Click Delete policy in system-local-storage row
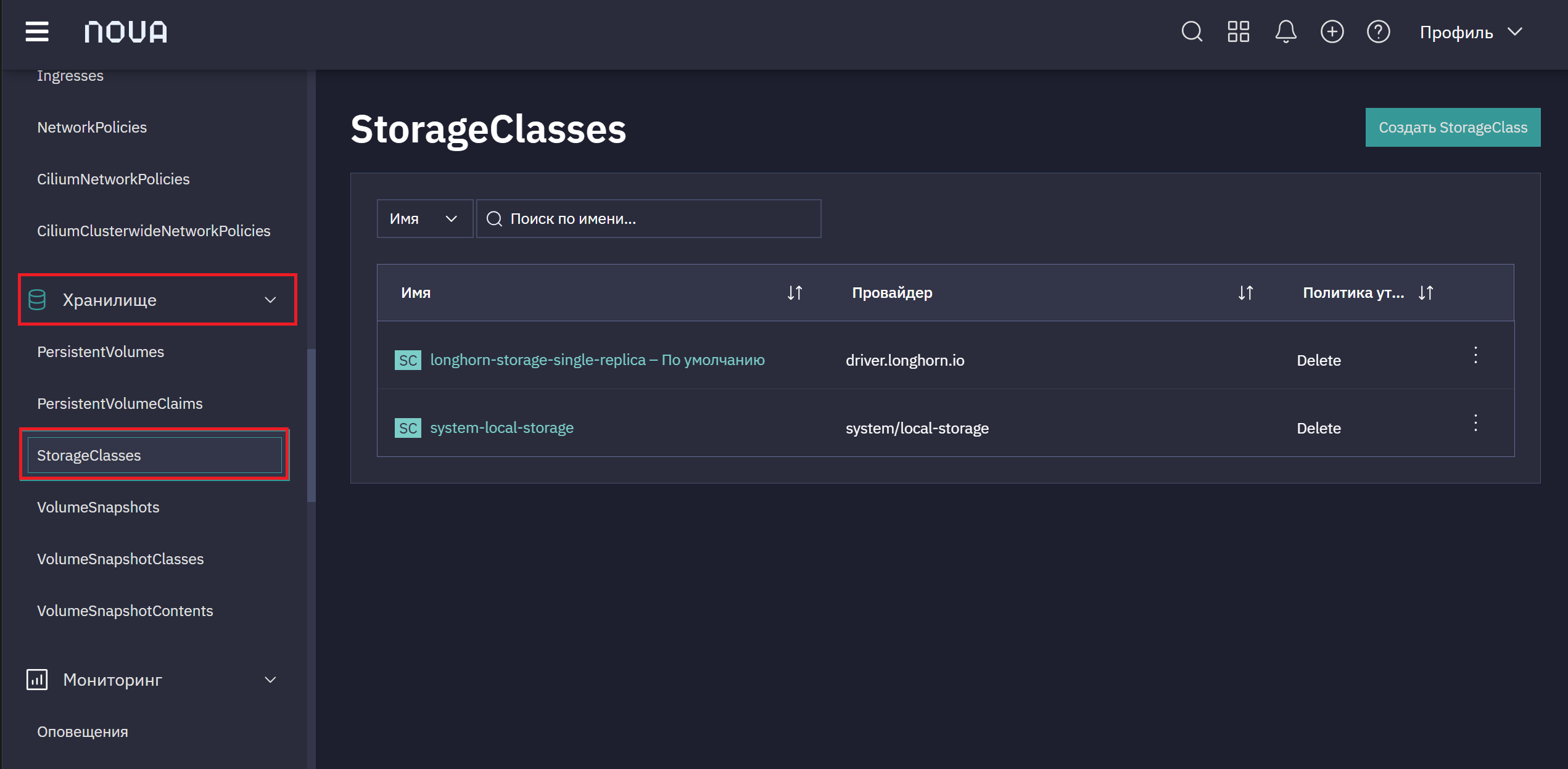Screen dimensions: 1568x769 pyautogui.click(x=1319, y=428)
